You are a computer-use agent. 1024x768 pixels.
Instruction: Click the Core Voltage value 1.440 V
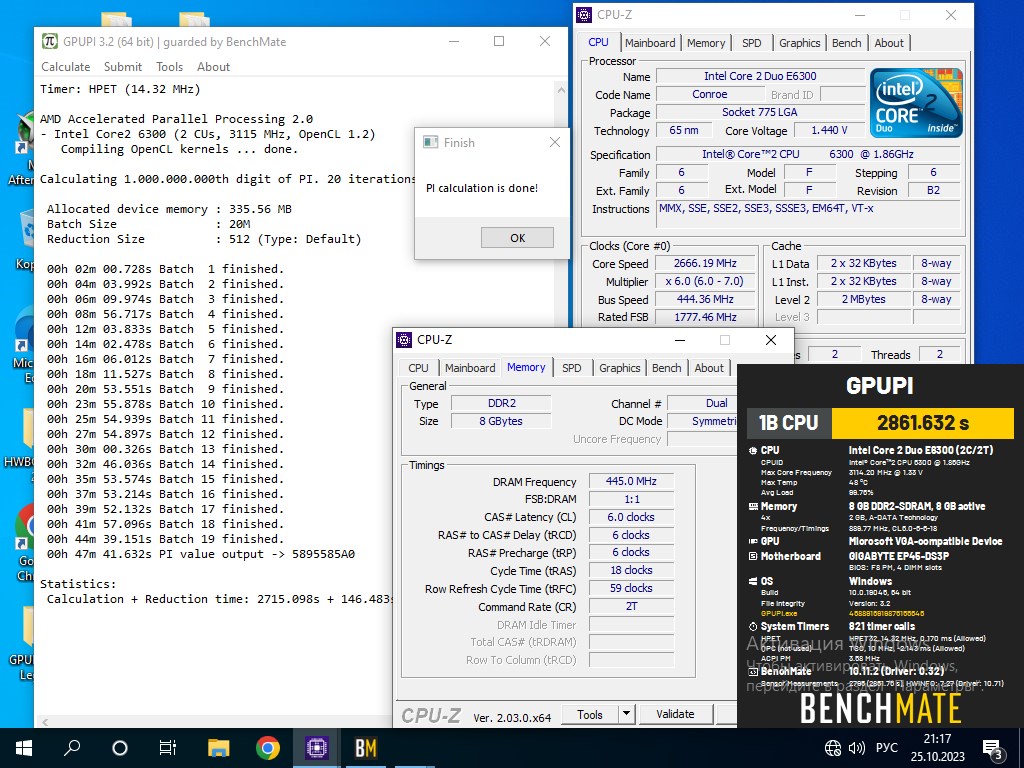[829, 131]
